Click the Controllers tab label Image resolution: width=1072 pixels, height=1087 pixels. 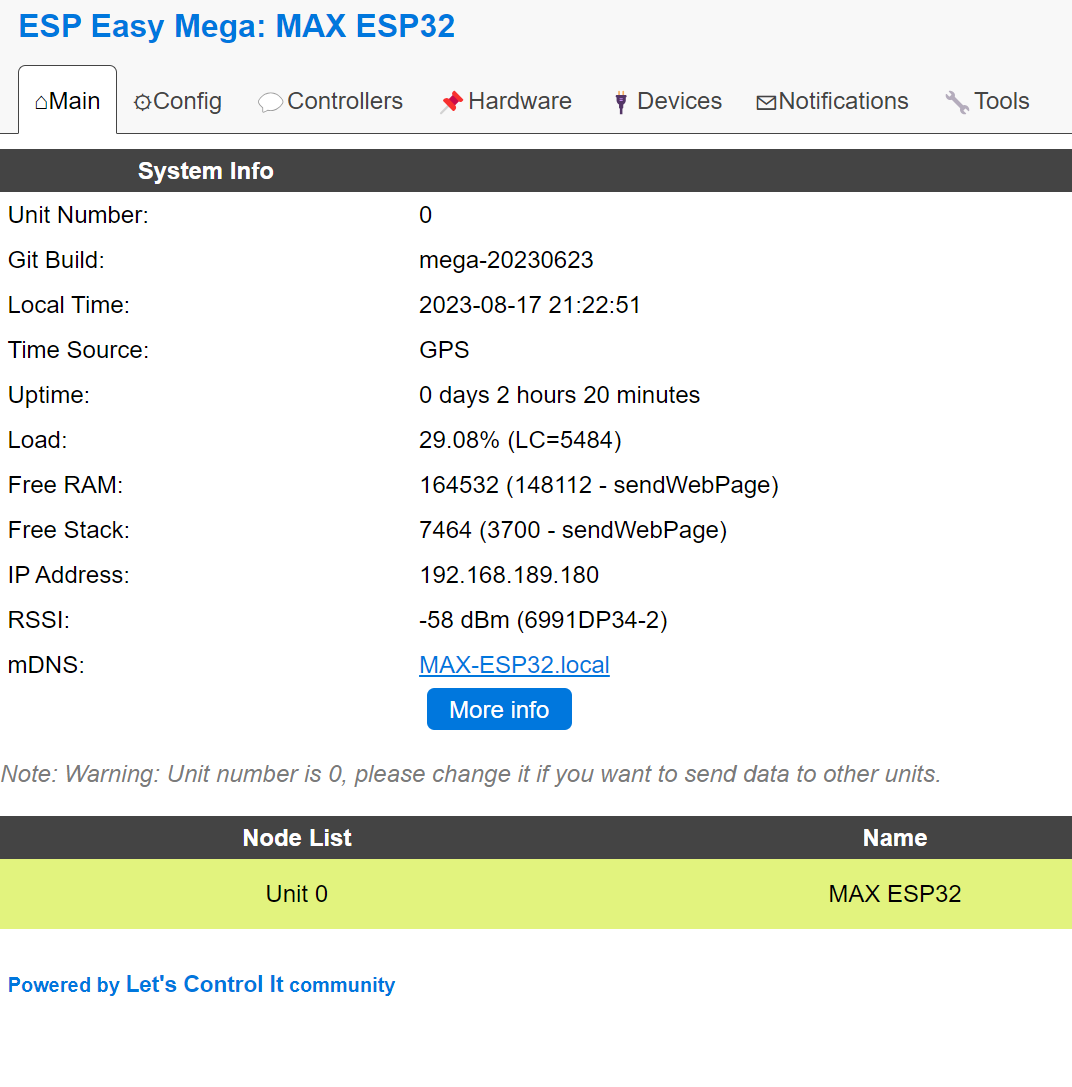pyautogui.click(x=345, y=101)
